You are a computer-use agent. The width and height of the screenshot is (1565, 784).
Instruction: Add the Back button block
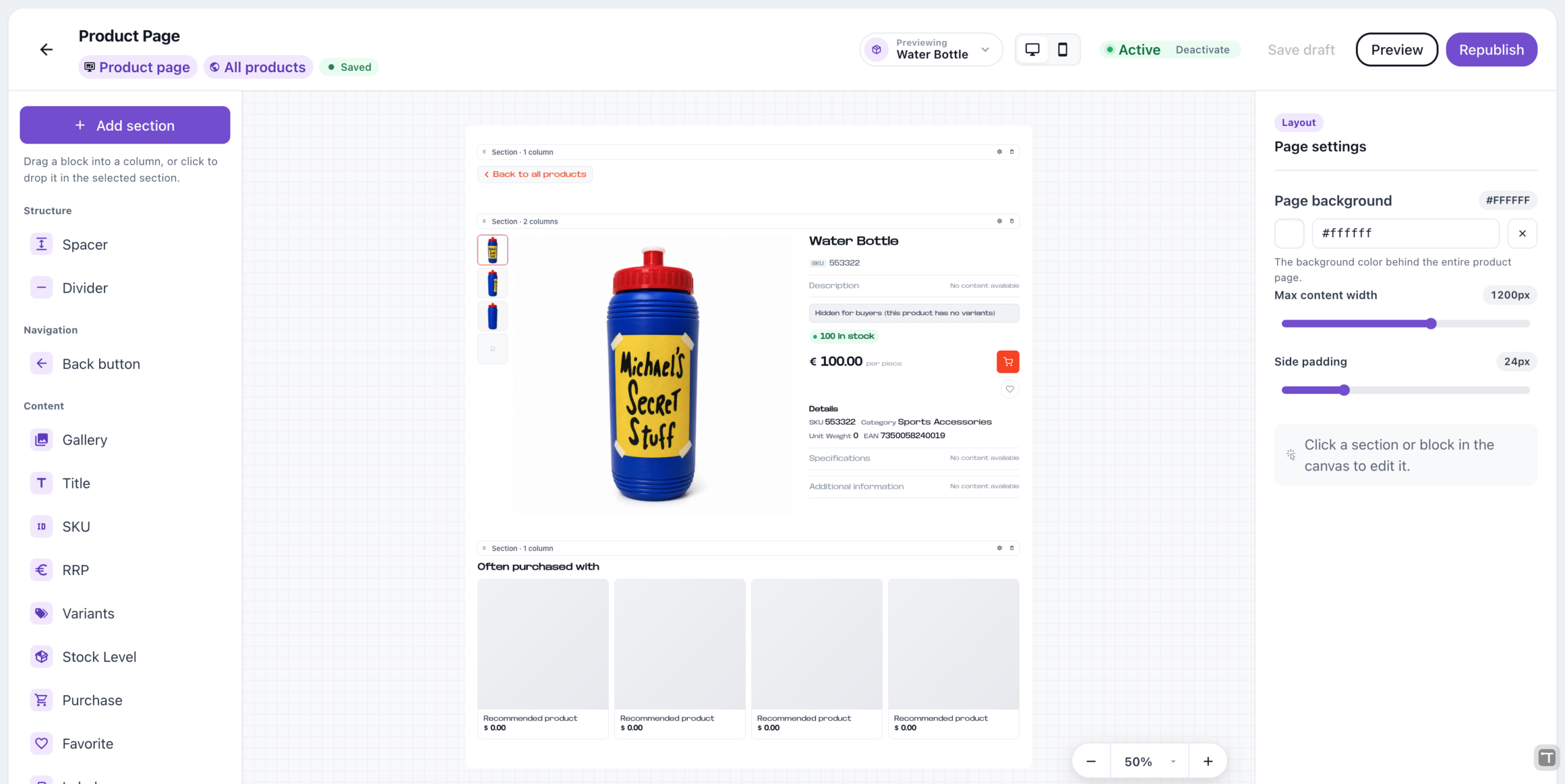125,364
